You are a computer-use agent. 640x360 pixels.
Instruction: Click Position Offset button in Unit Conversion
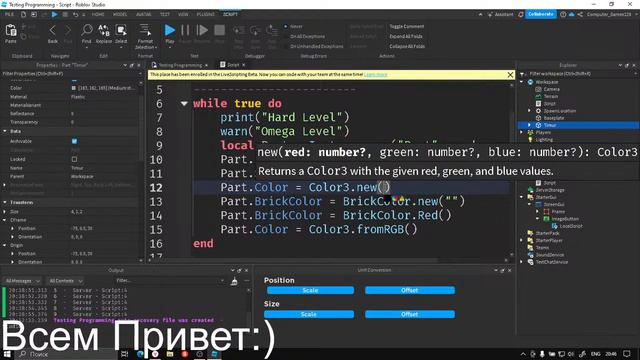(409, 290)
